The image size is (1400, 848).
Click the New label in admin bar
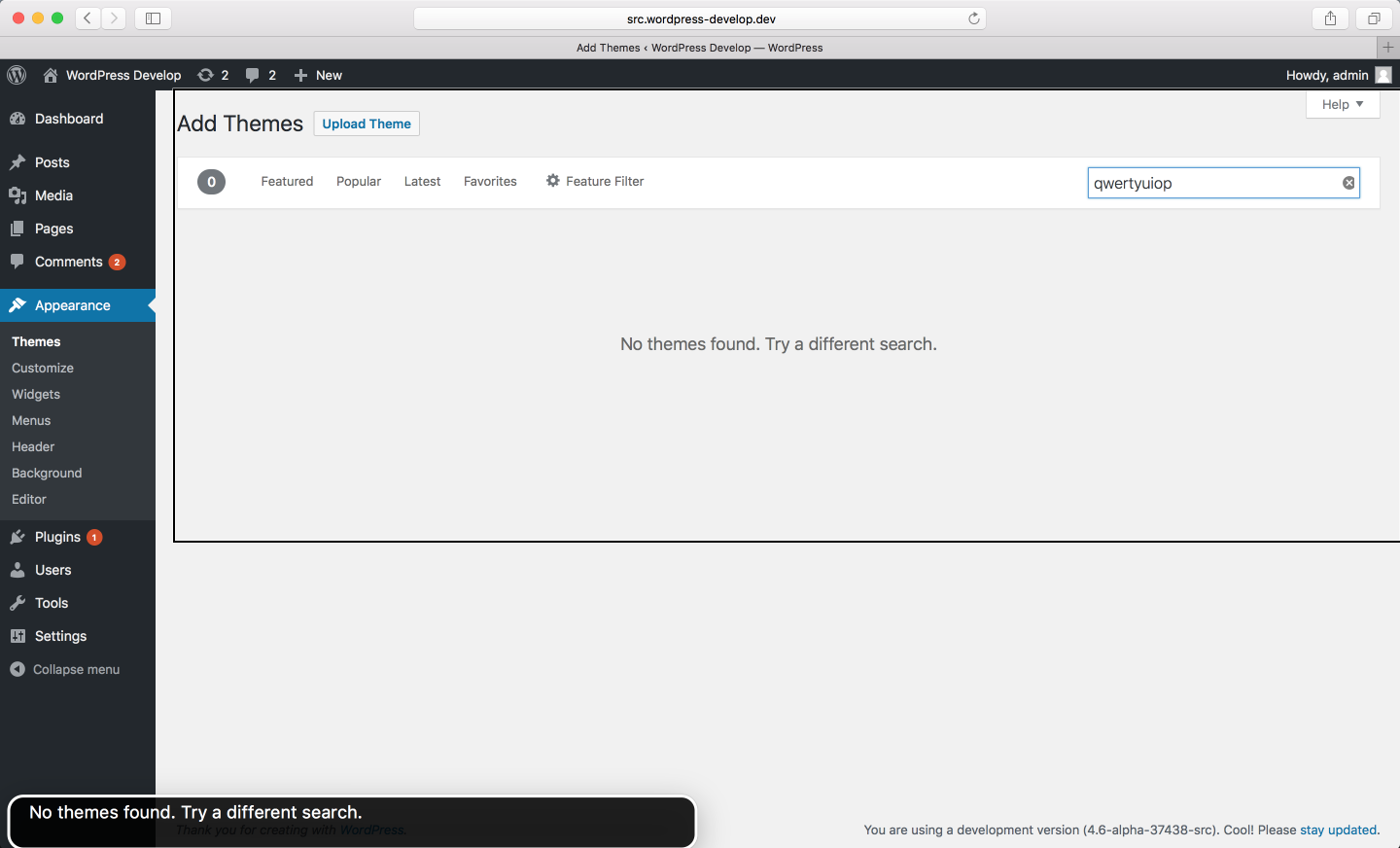(x=329, y=75)
